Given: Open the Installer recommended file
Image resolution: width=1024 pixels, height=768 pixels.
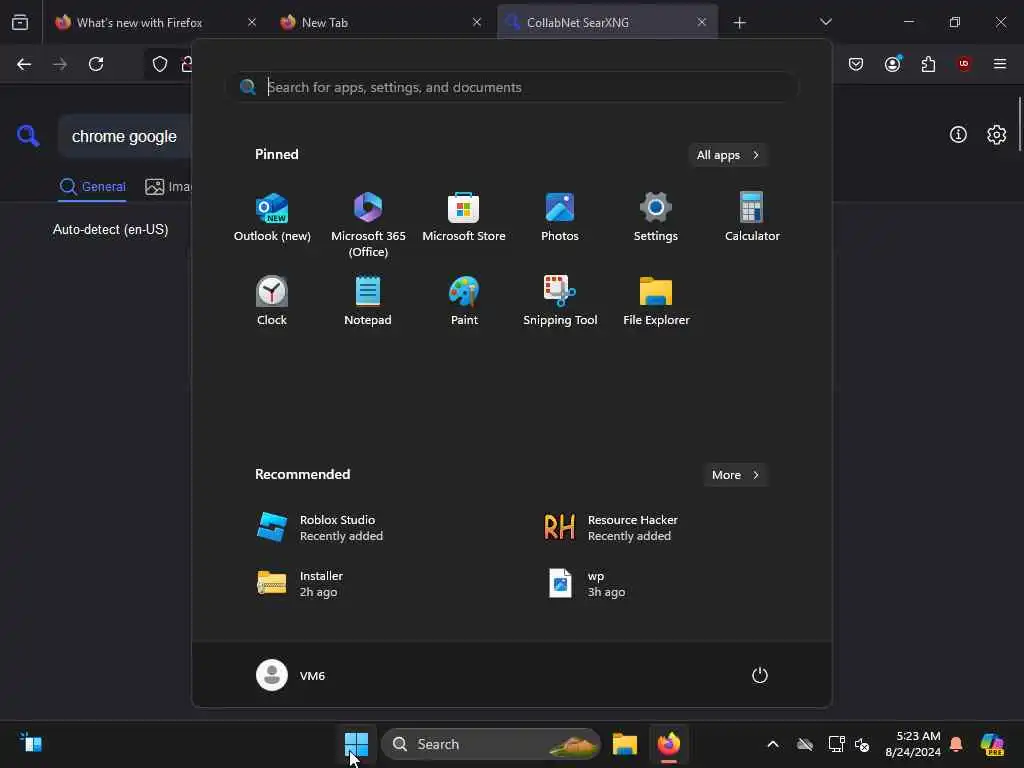Looking at the screenshot, I should tap(300, 584).
